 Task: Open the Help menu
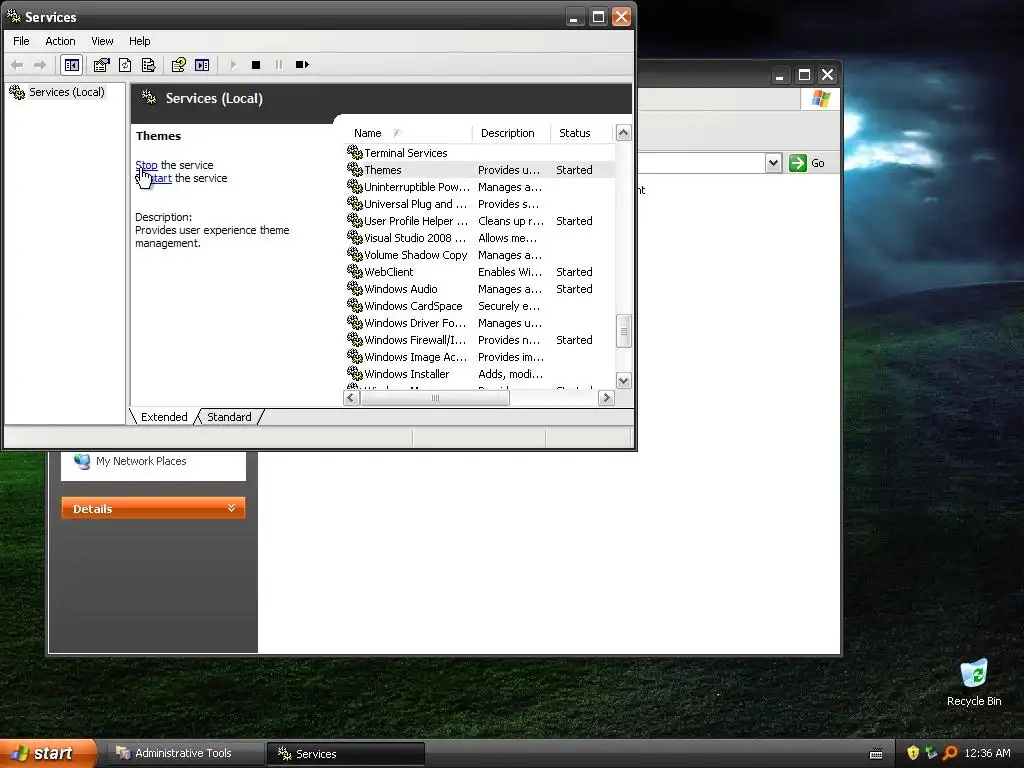coord(139,41)
